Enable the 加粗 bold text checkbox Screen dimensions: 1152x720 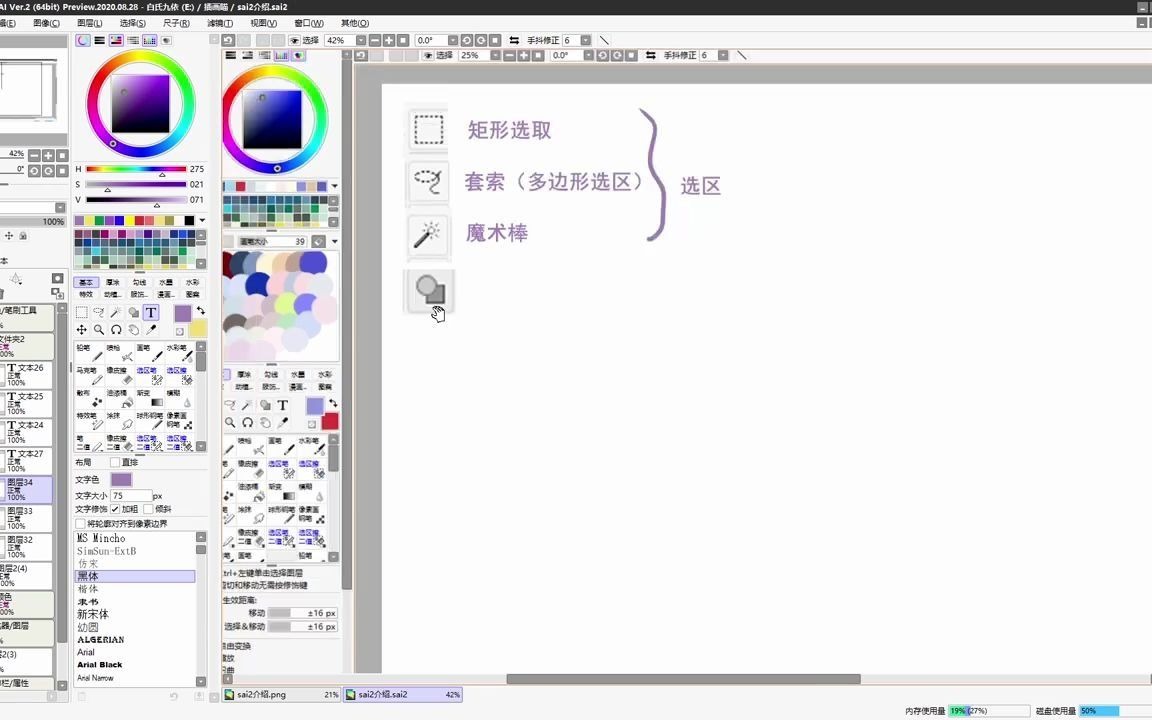pos(115,509)
